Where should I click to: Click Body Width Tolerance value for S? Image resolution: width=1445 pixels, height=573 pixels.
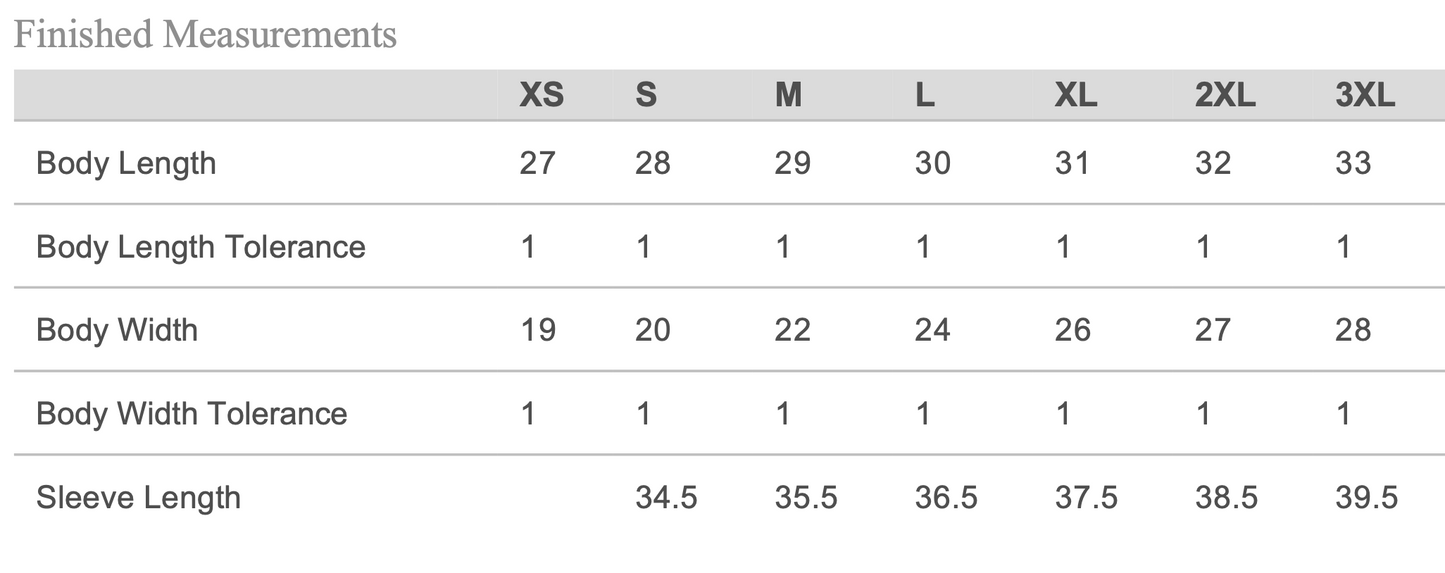[x=643, y=414]
